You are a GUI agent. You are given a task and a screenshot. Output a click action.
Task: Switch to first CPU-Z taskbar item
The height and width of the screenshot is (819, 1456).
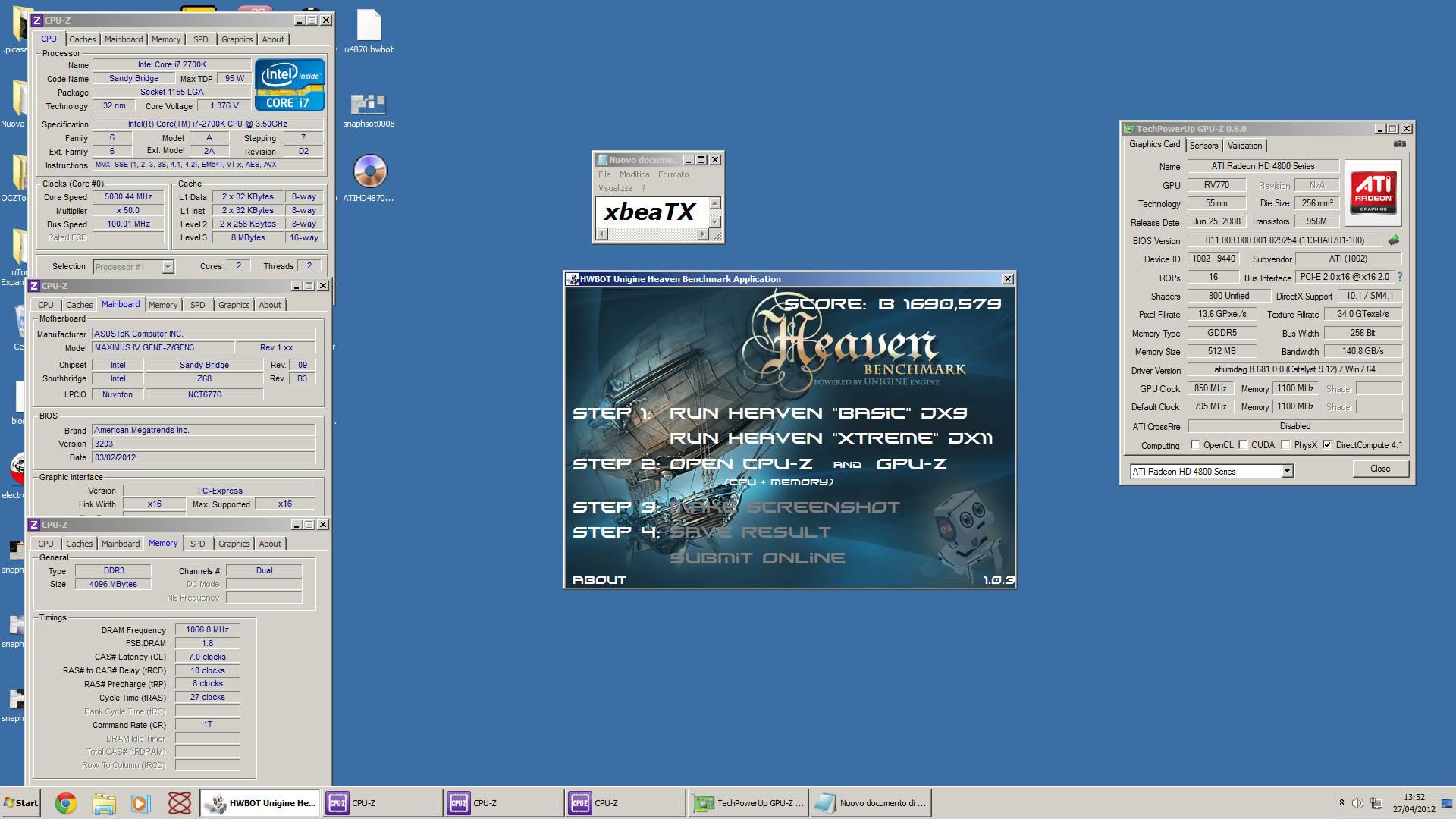pyautogui.click(x=383, y=803)
